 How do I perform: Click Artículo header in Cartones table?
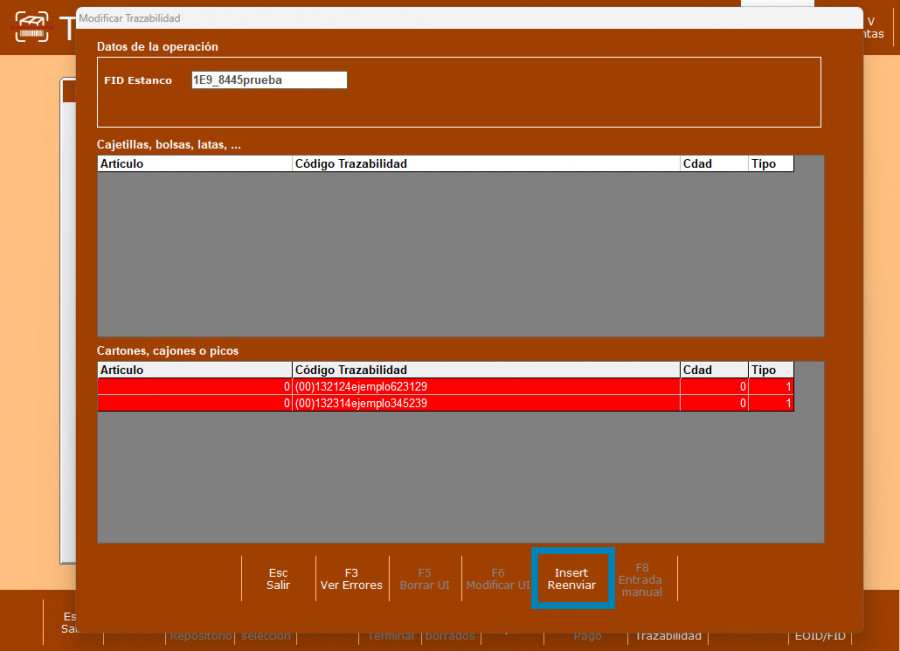point(194,370)
